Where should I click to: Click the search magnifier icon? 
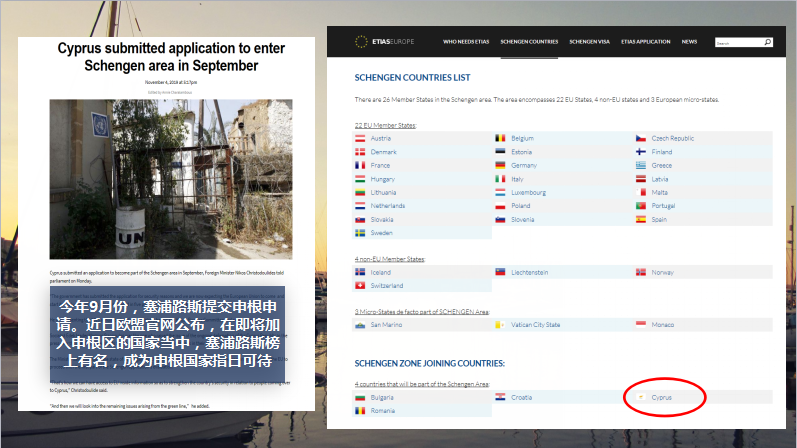coord(767,42)
